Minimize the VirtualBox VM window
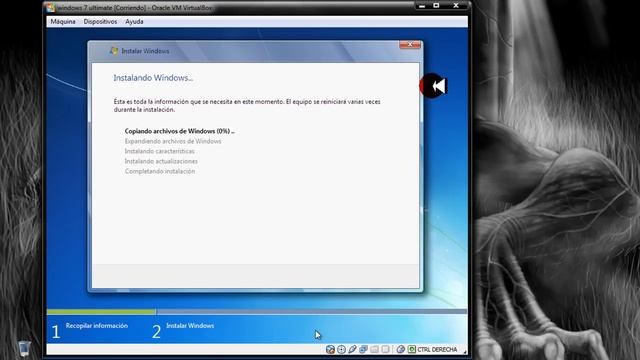This screenshot has width=640, height=360. tap(422, 6)
